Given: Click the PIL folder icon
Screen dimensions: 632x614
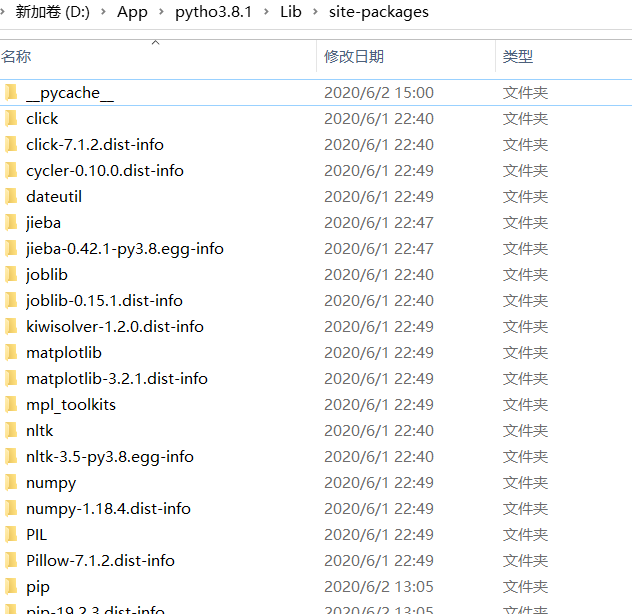Looking at the screenshot, I should [x=11, y=535].
